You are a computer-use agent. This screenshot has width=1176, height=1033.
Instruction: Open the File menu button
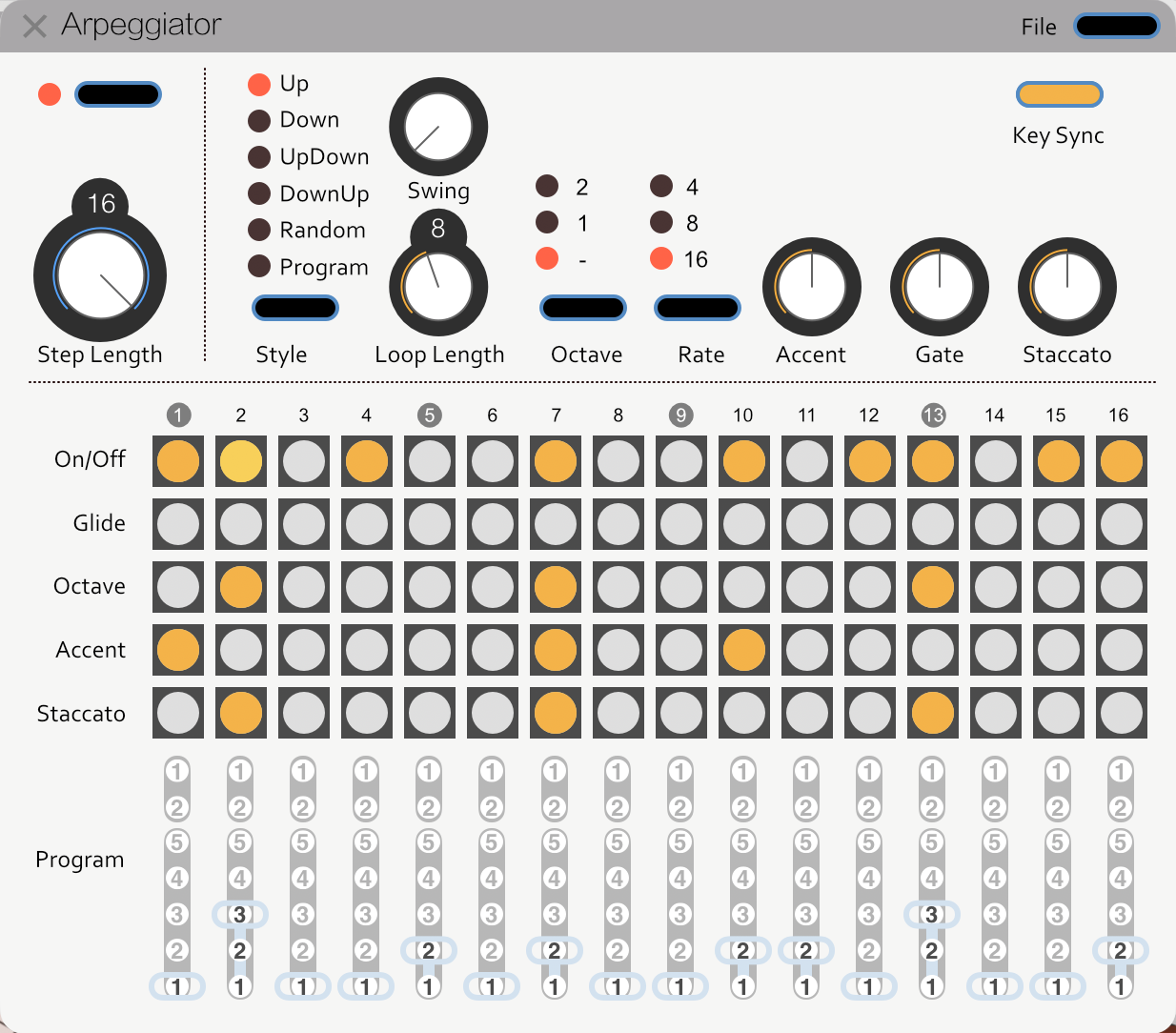point(1117,26)
